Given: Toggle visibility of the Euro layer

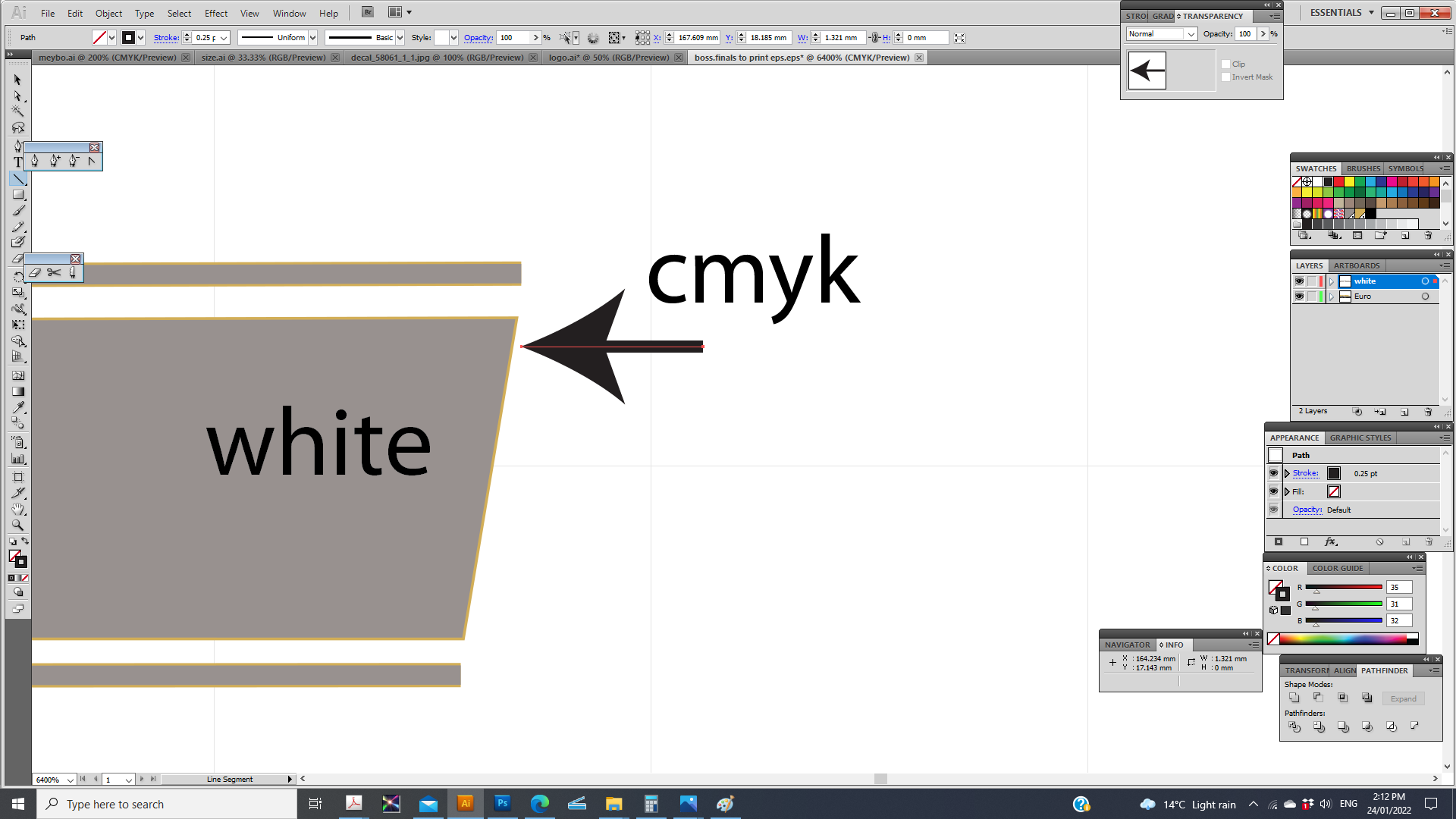Looking at the screenshot, I should (x=1300, y=297).
